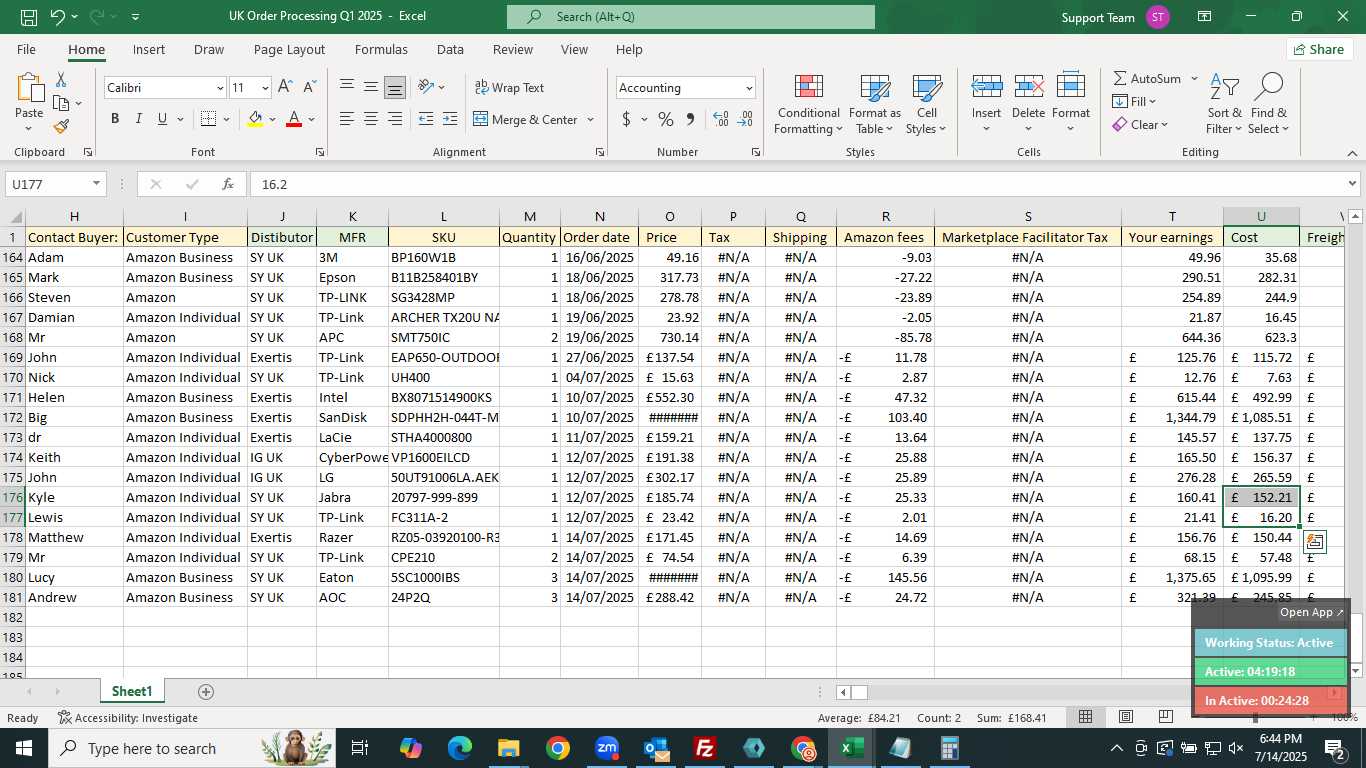This screenshot has height=768, width=1366.
Task: Open the font size dropdown showing 11
Action: click(x=265, y=88)
